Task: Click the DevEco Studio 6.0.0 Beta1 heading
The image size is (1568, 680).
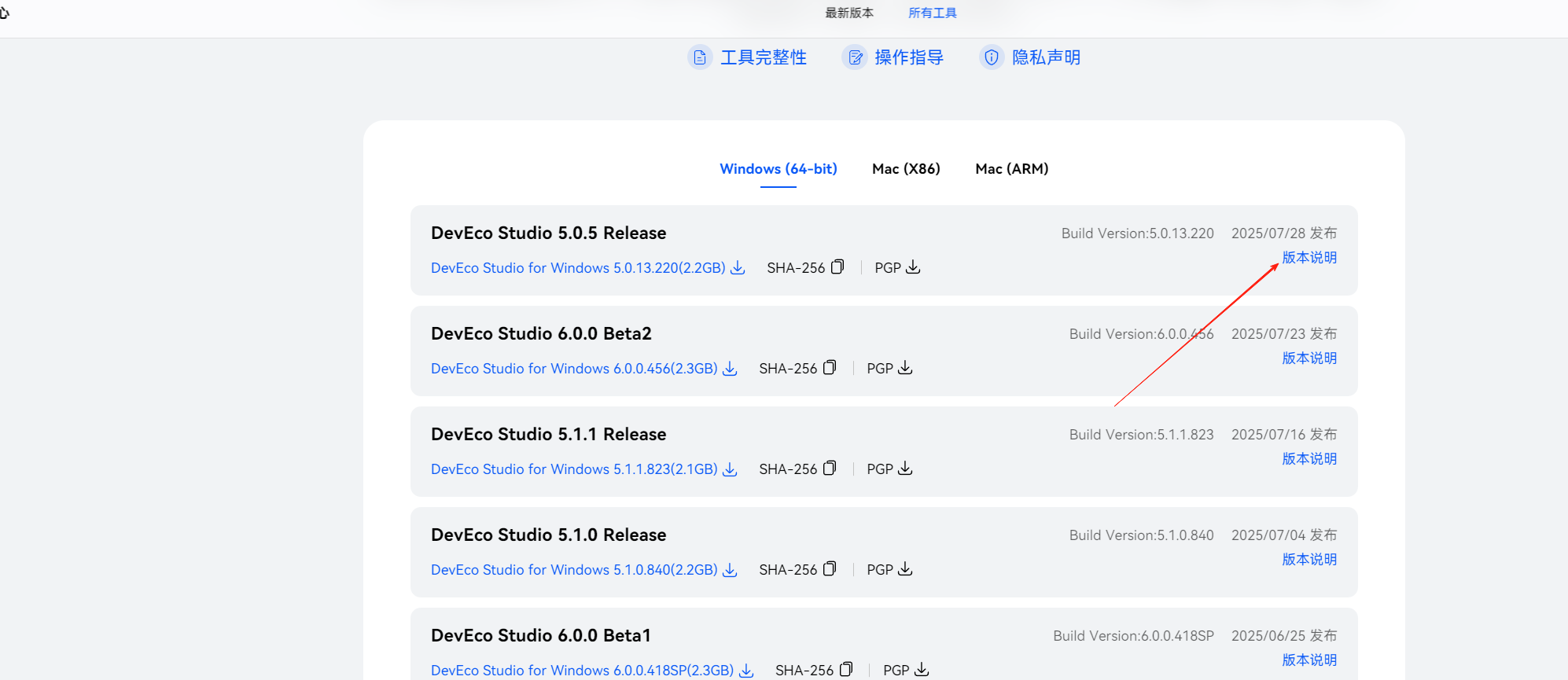Action: (541, 636)
